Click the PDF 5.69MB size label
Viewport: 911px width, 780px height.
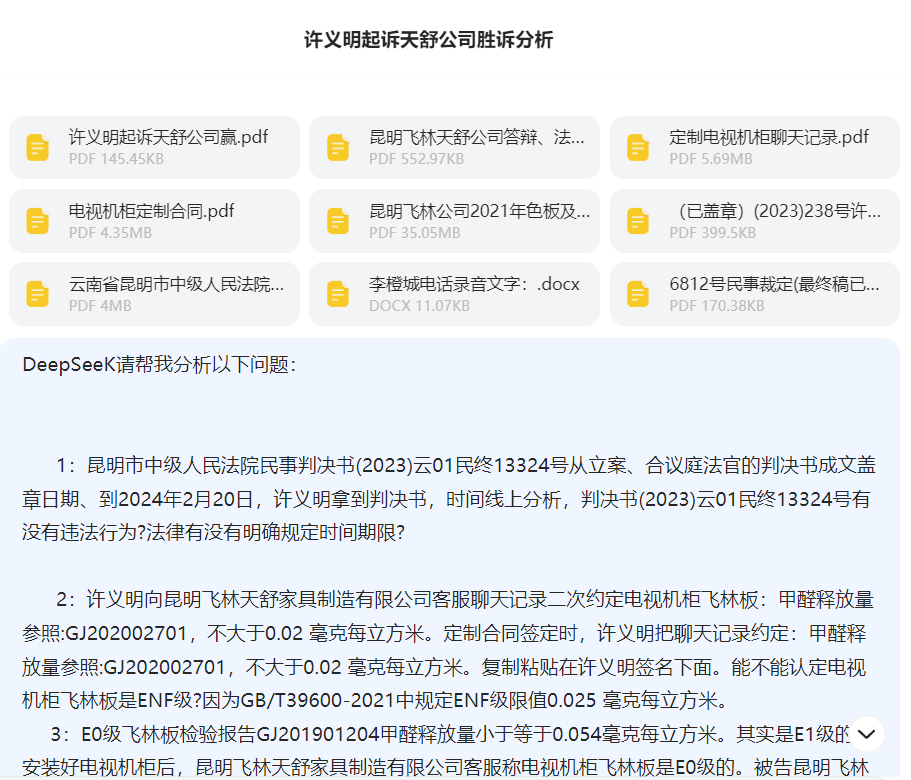[x=711, y=159]
